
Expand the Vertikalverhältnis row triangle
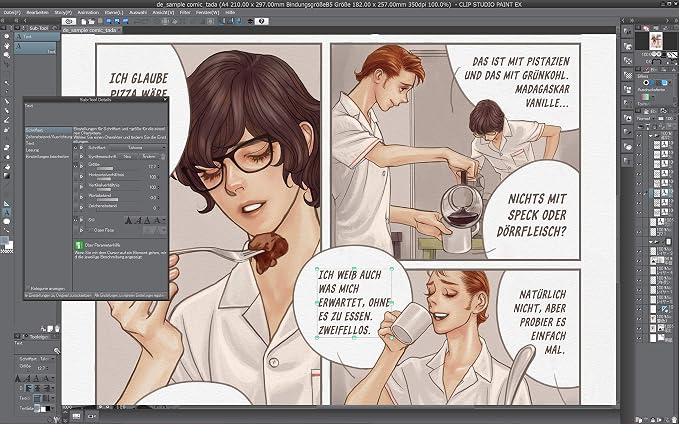pos(82,187)
